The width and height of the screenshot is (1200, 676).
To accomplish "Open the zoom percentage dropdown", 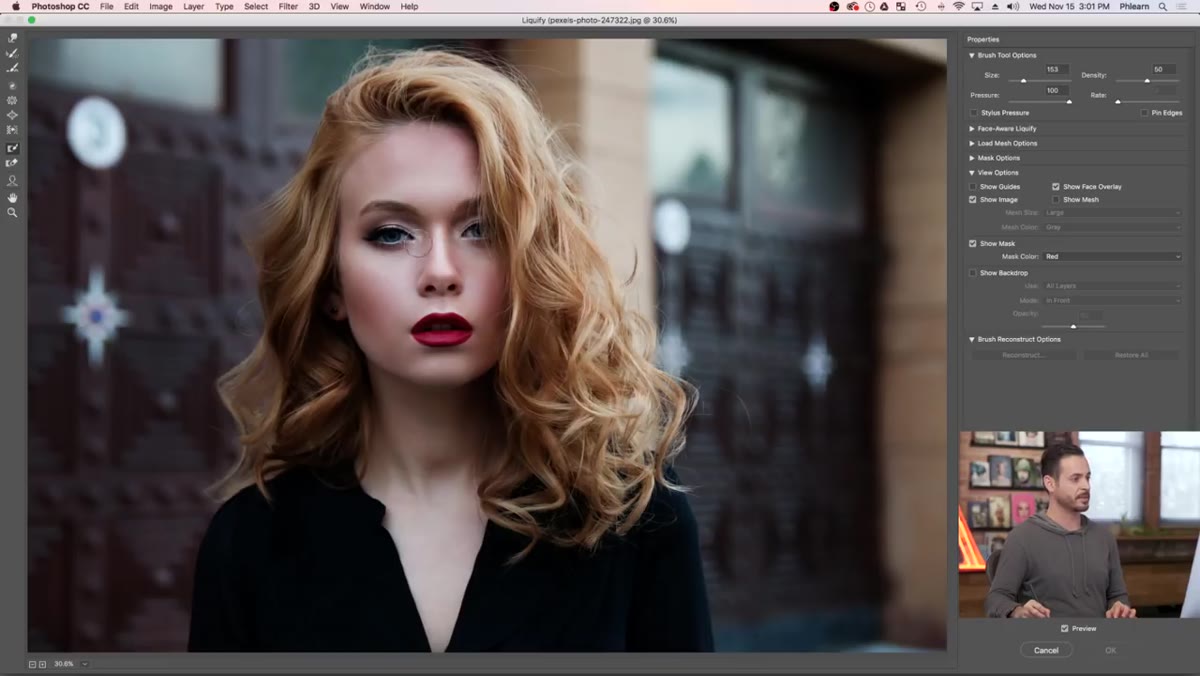I will (84, 664).
